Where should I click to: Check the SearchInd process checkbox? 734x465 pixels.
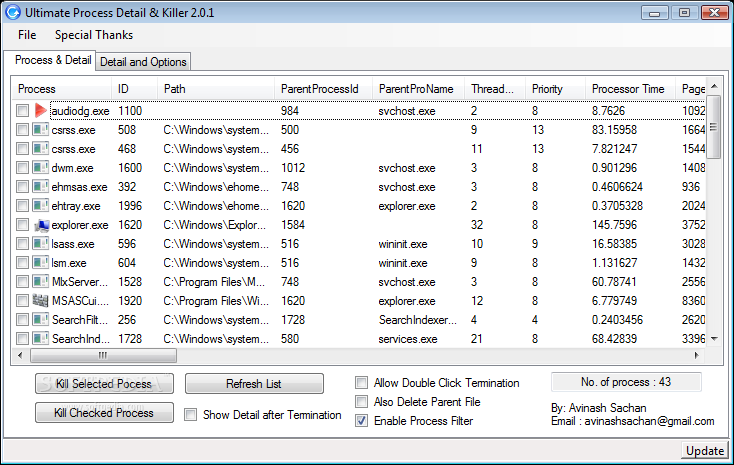click(x=22, y=339)
